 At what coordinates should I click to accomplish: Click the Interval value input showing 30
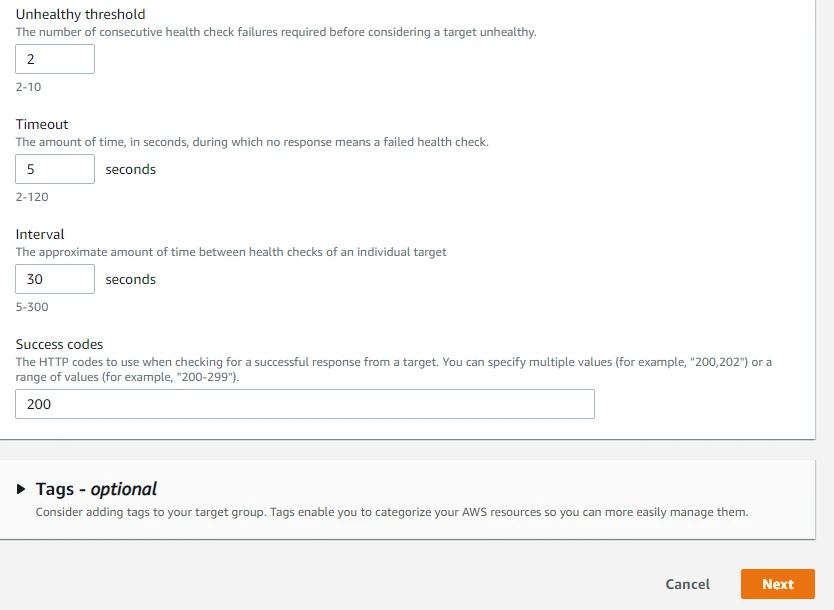(x=54, y=278)
